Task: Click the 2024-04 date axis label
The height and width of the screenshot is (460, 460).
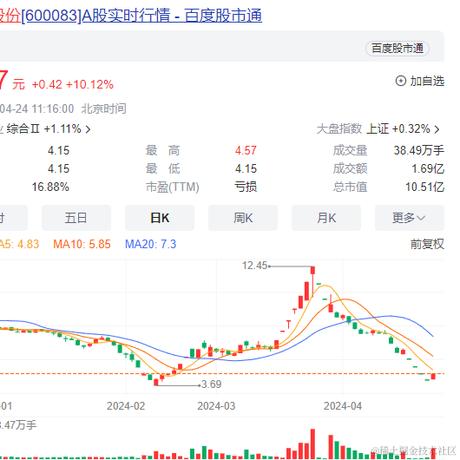Action: click(x=343, y=406)
